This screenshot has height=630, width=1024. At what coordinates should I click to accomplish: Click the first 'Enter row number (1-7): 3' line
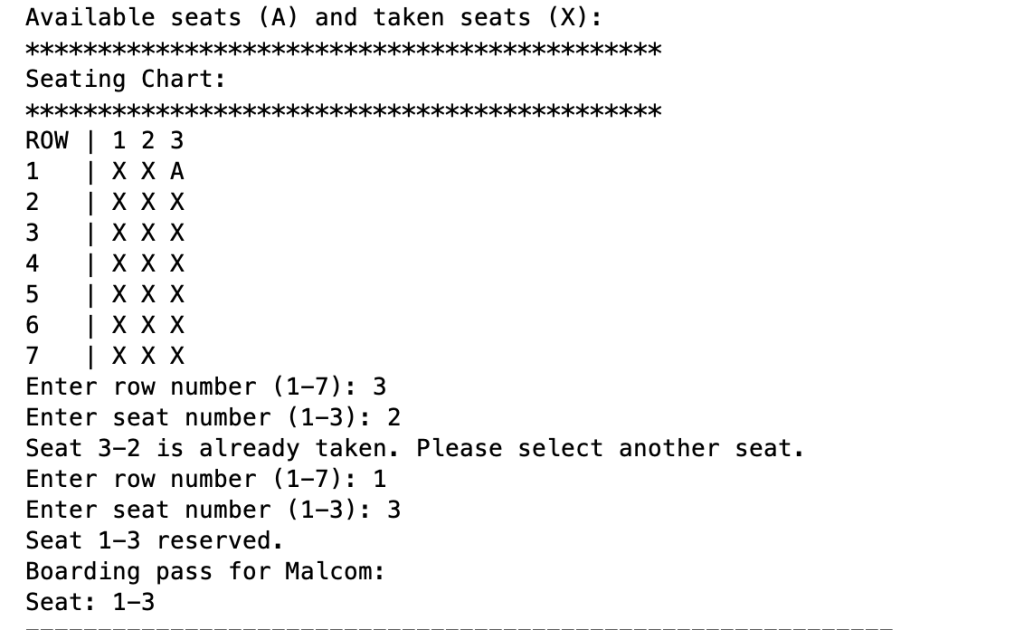coord(206,387)
